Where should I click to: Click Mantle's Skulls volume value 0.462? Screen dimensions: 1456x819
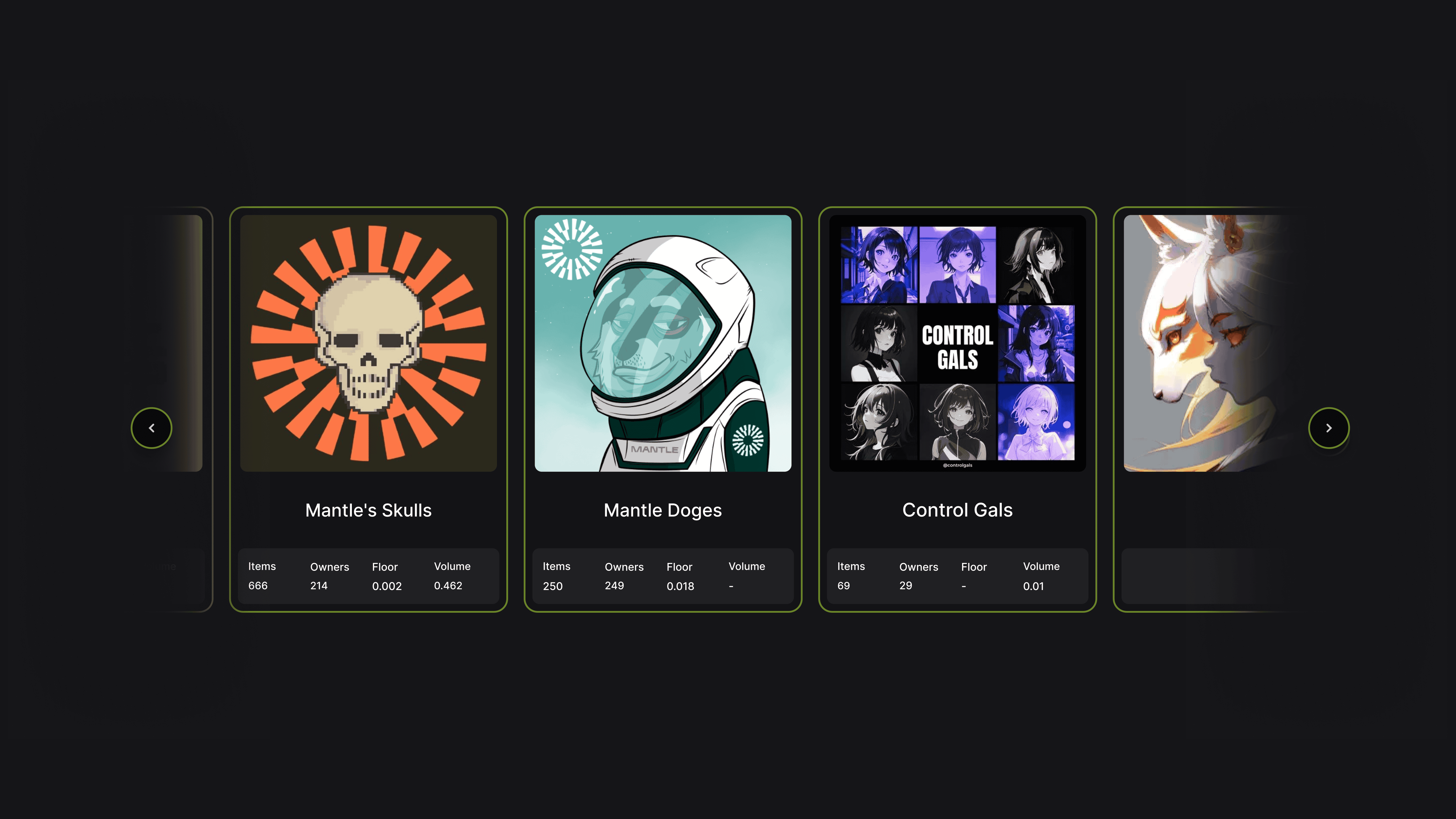coord(448,586)
